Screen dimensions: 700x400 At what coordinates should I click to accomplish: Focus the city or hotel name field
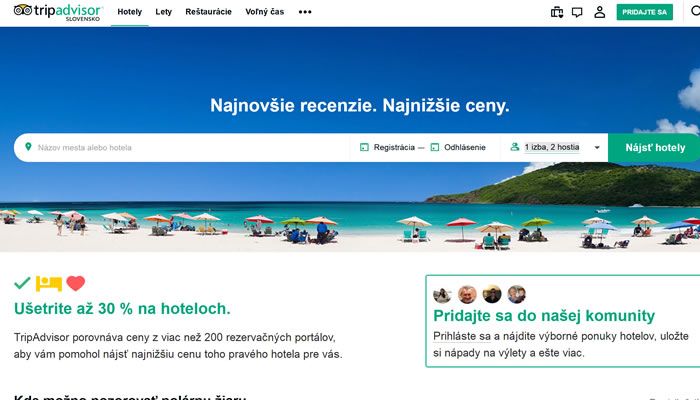(x=188, y=147)
